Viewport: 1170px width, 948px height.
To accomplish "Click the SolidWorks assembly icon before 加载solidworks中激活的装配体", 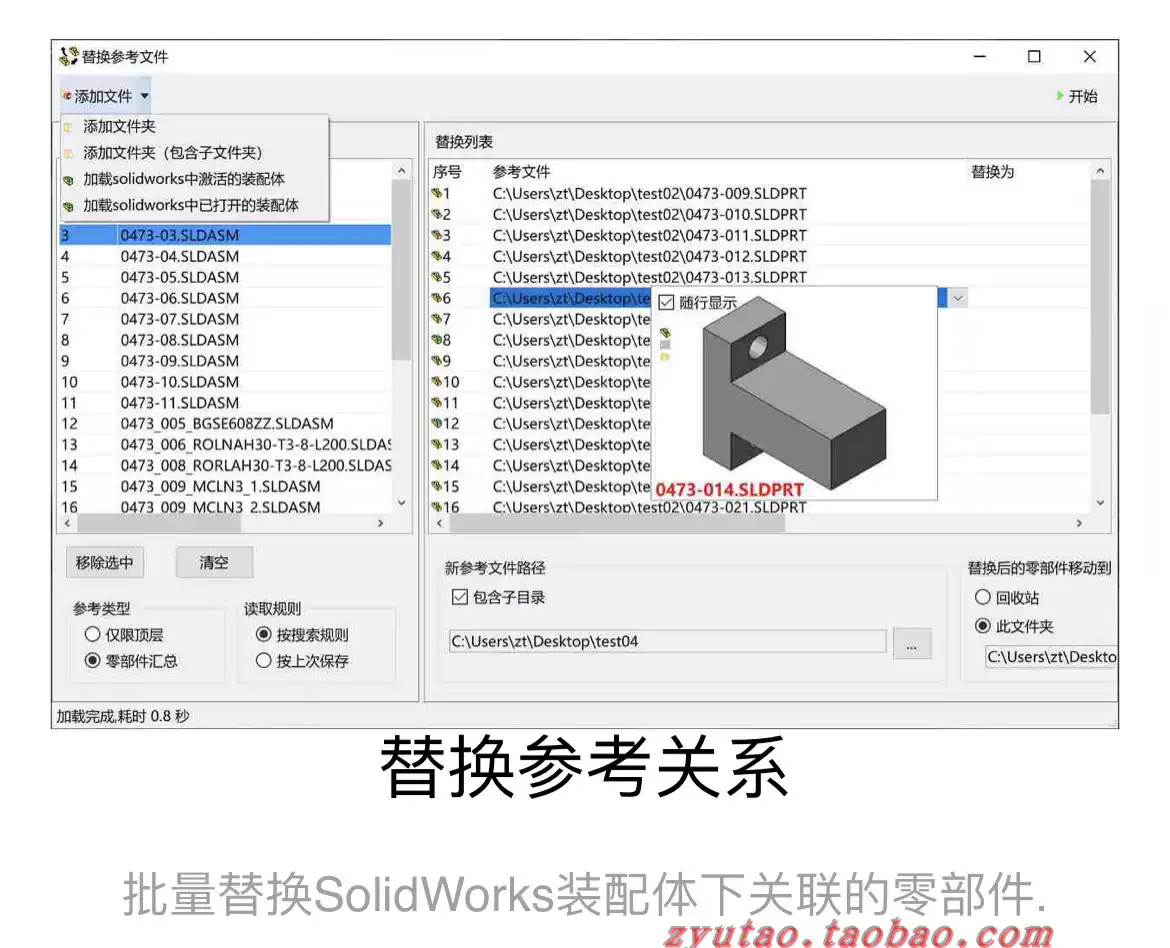I will click(x=68, y=178).
